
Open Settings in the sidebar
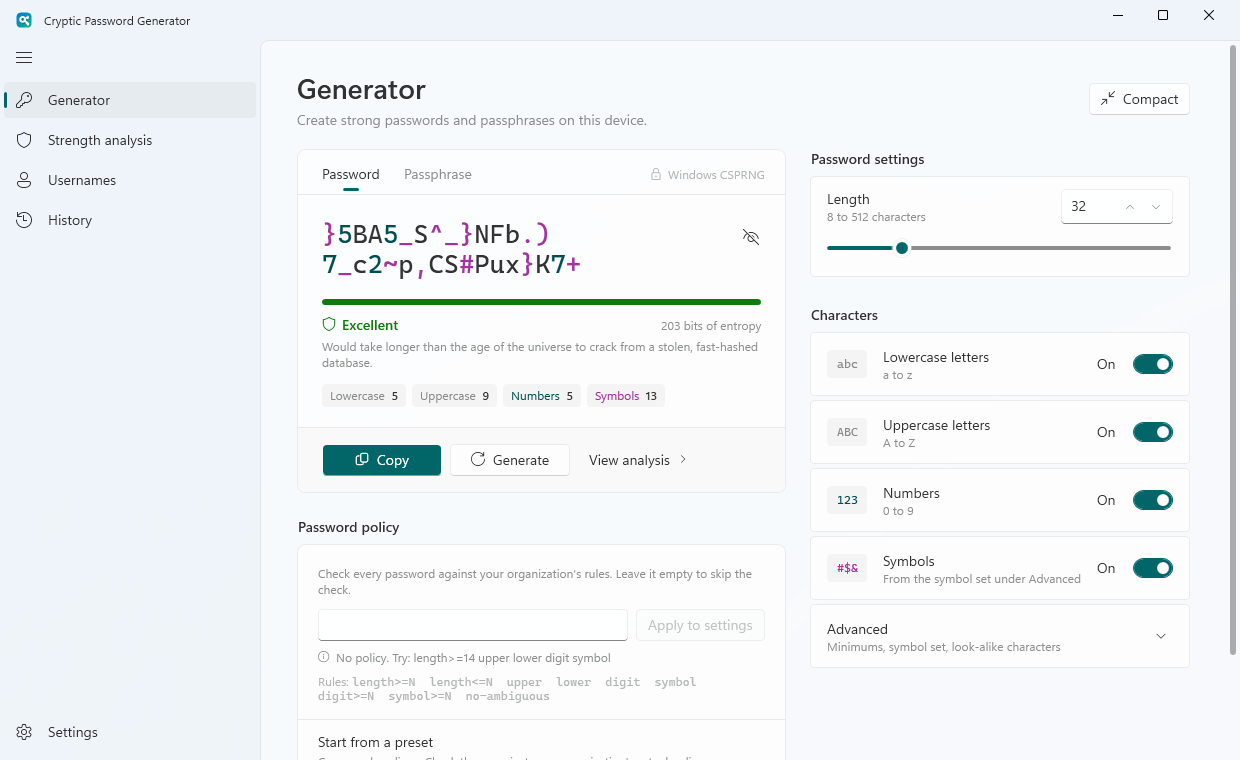(x=130, y=732)
